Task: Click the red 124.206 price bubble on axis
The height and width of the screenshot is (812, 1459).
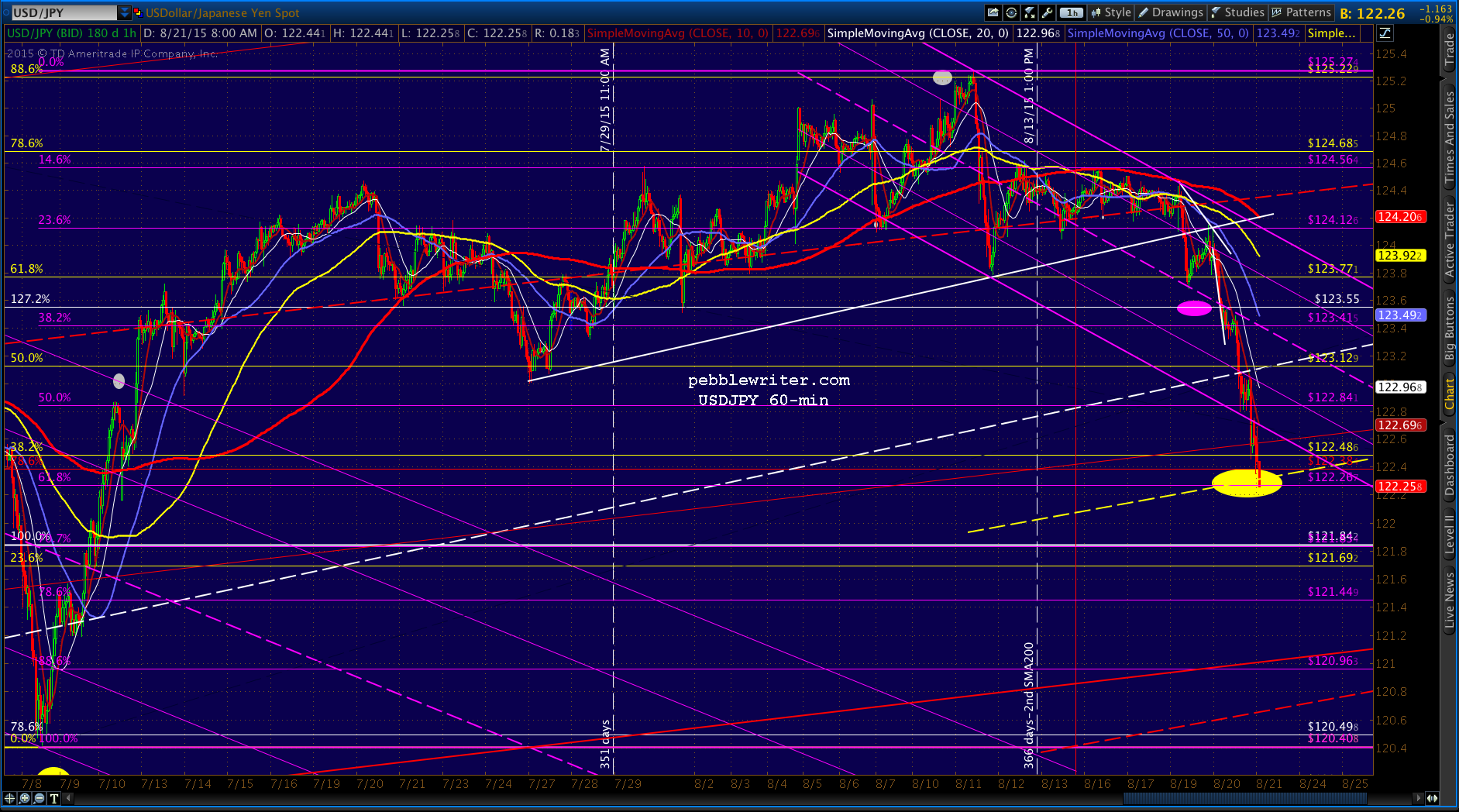Action: (1400, 217)
